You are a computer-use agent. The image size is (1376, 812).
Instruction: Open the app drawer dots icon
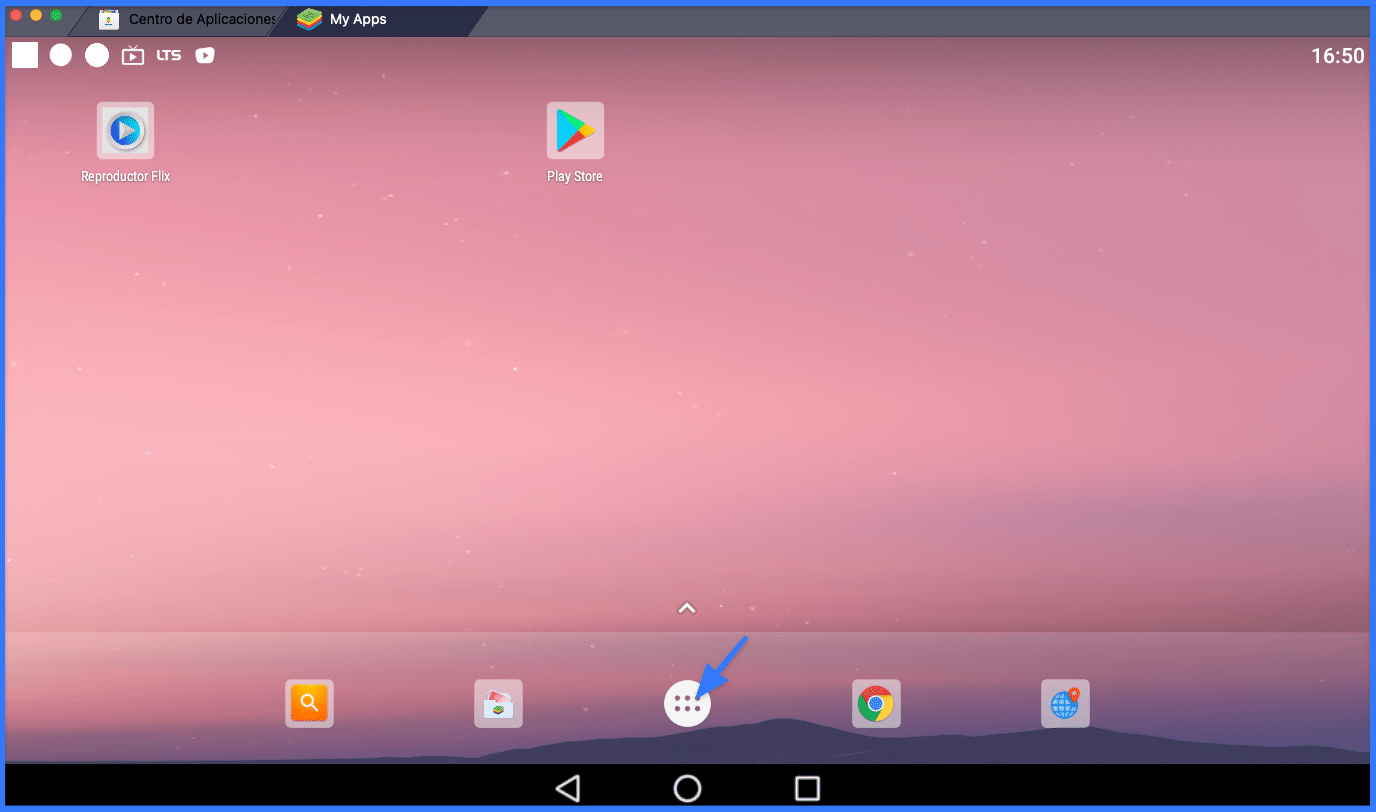click(687, 703)
